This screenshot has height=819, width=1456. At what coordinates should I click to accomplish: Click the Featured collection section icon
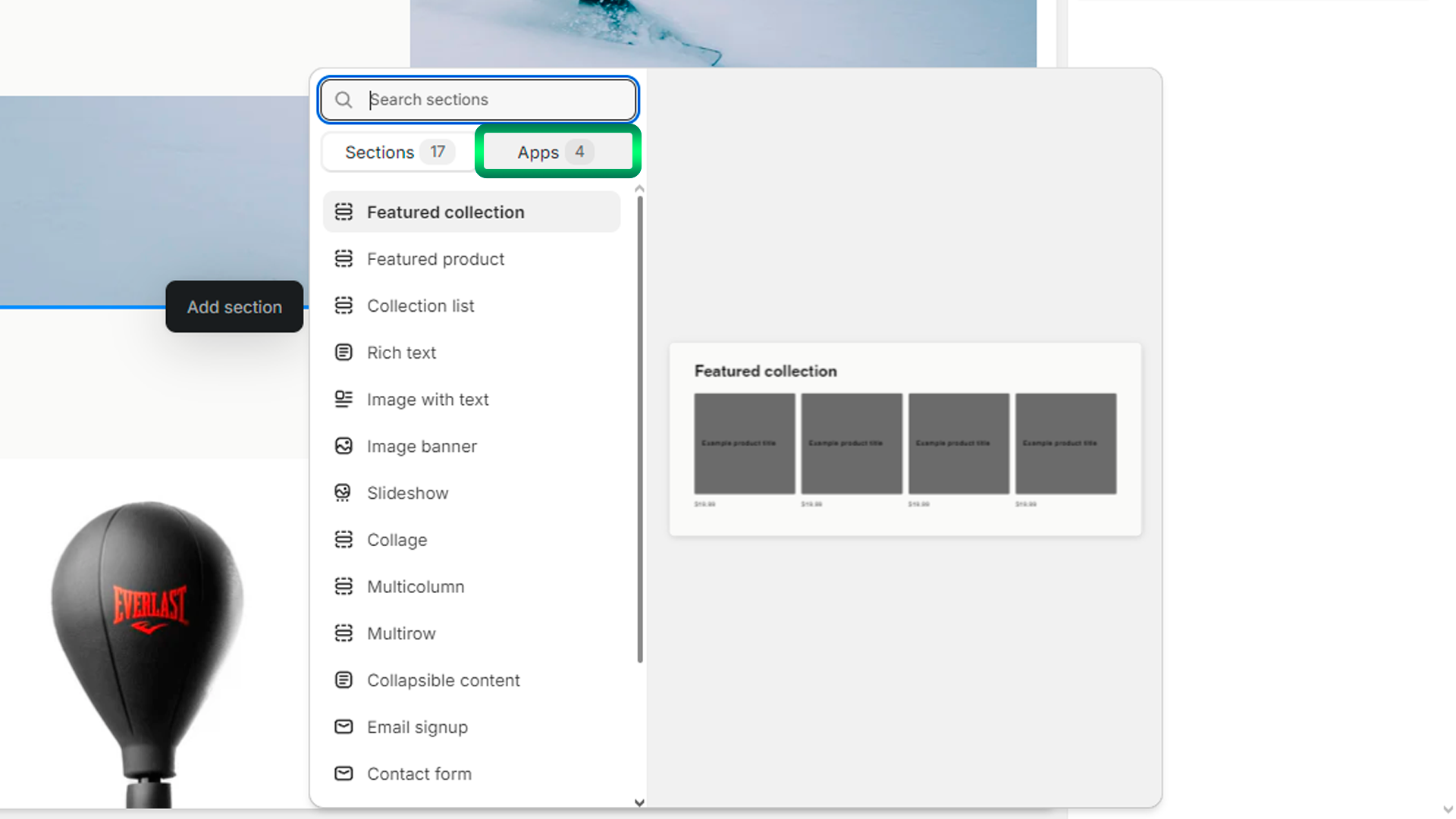coord(344,212)
